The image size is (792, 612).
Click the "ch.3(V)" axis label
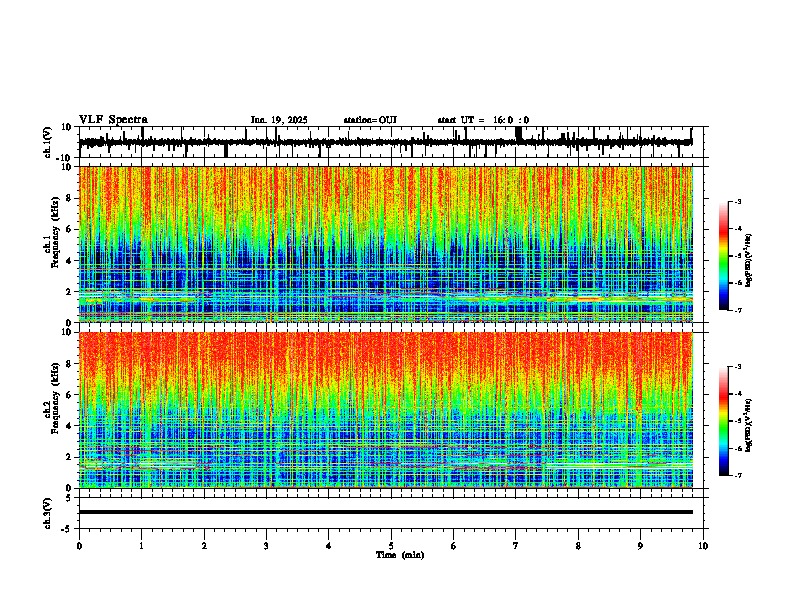coord(48,513)
